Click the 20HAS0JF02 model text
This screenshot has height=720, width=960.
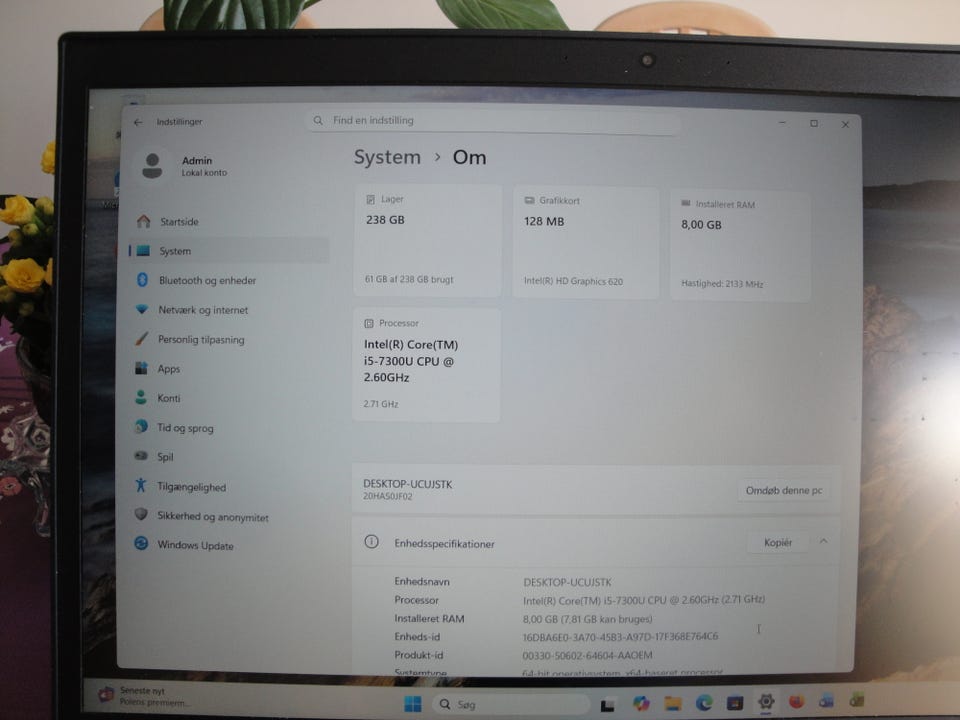pyautogui.click(x=388, y=497)
